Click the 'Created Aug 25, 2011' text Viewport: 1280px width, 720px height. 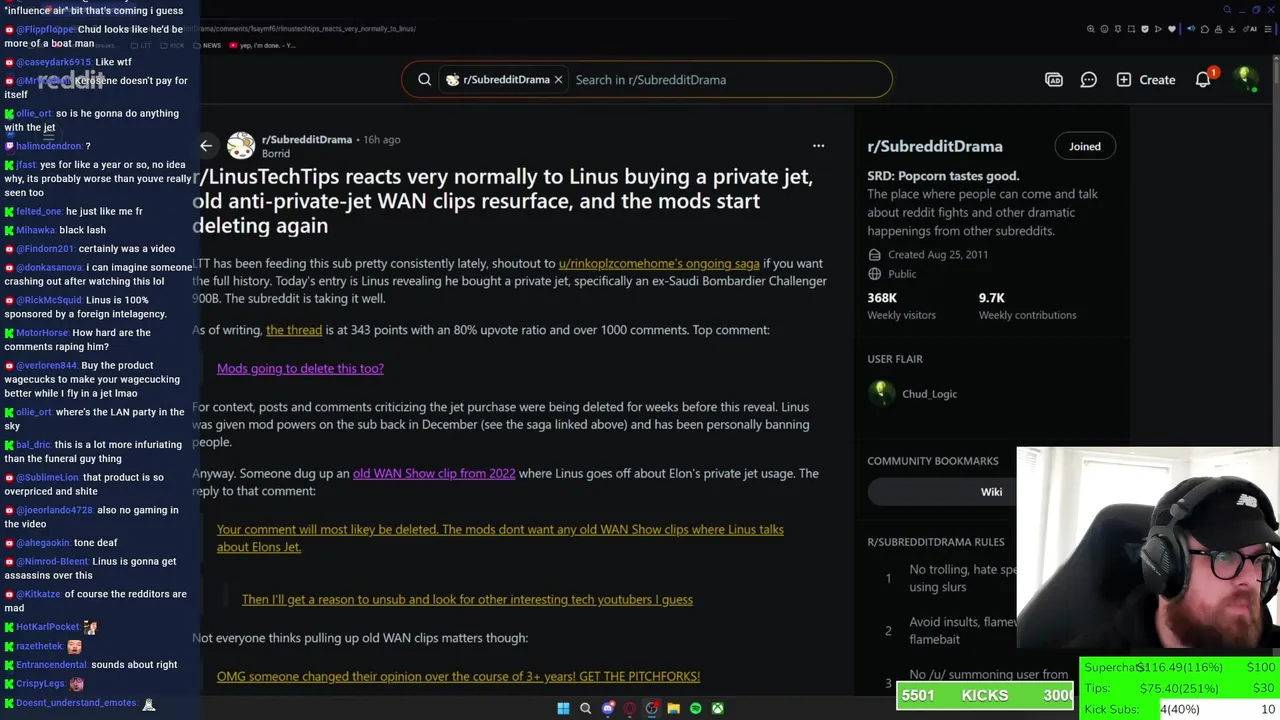tap(937, 255)
